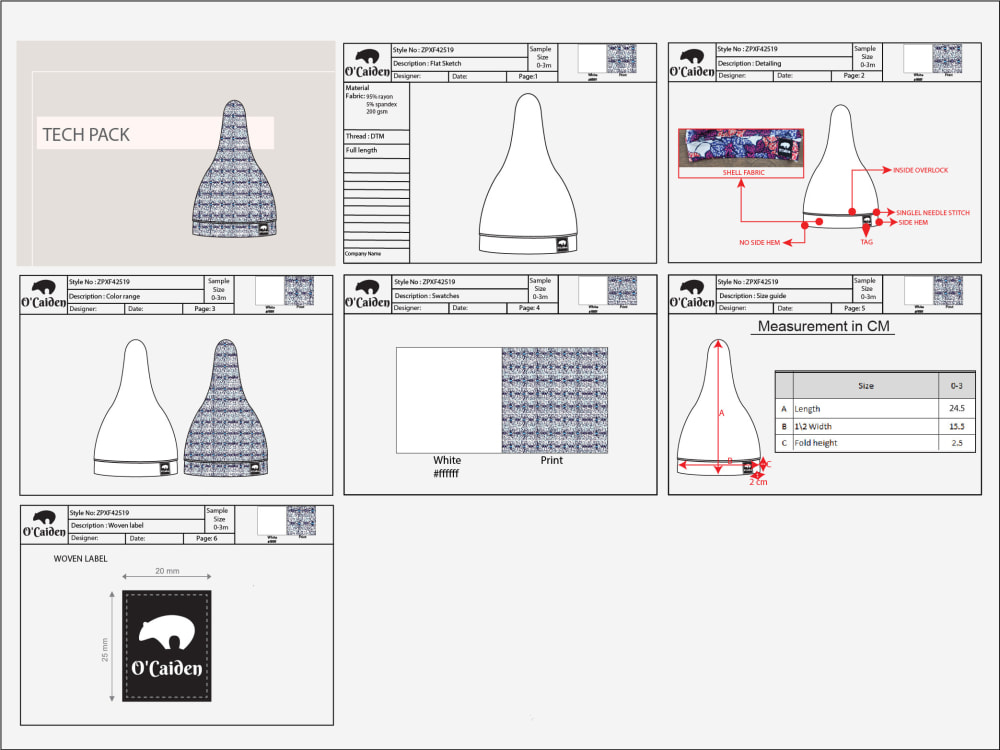Click the 'Print' swatch caption
Viewport: 1000px width, 750px height.
point(552,460)
